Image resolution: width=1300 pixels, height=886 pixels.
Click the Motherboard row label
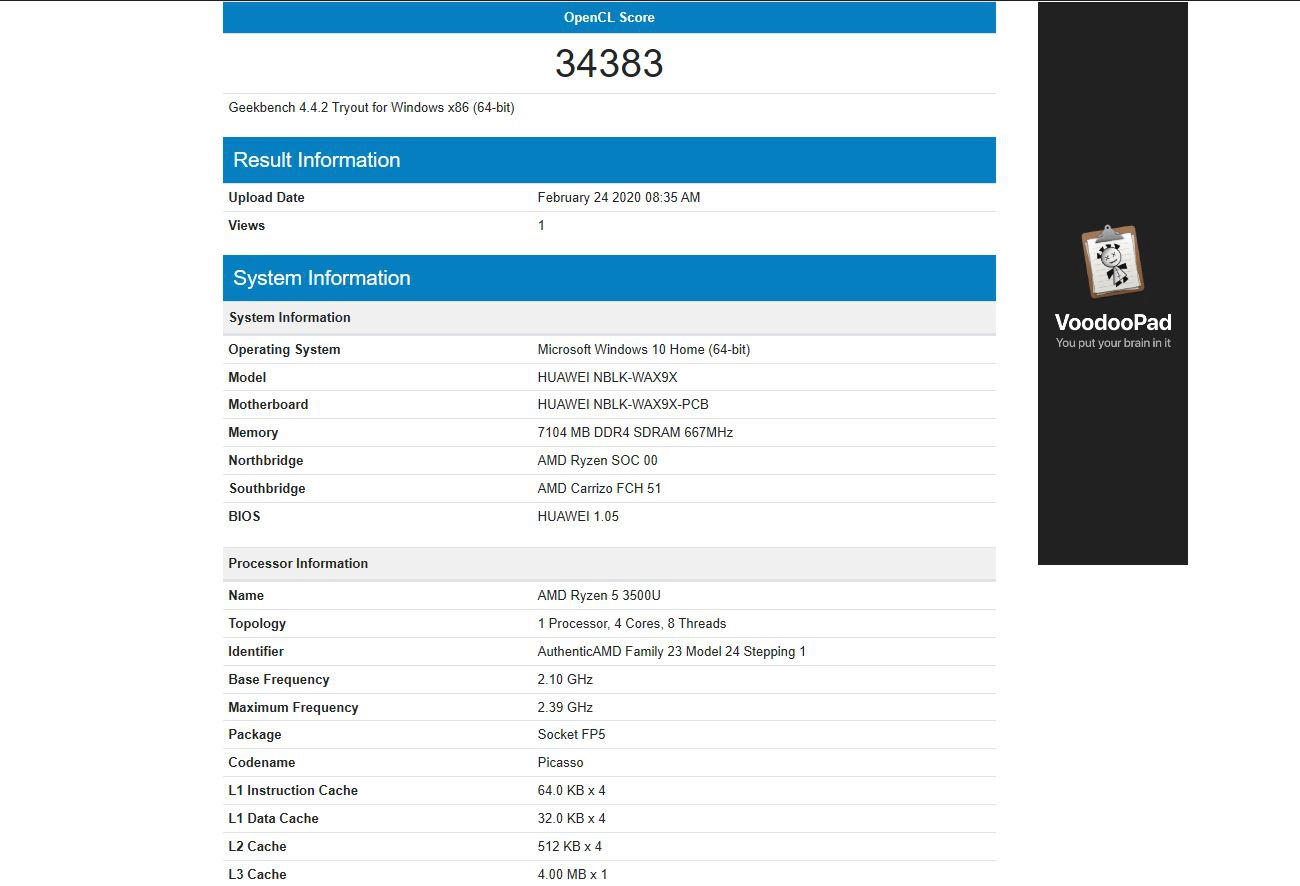click(x=268, y=404)
